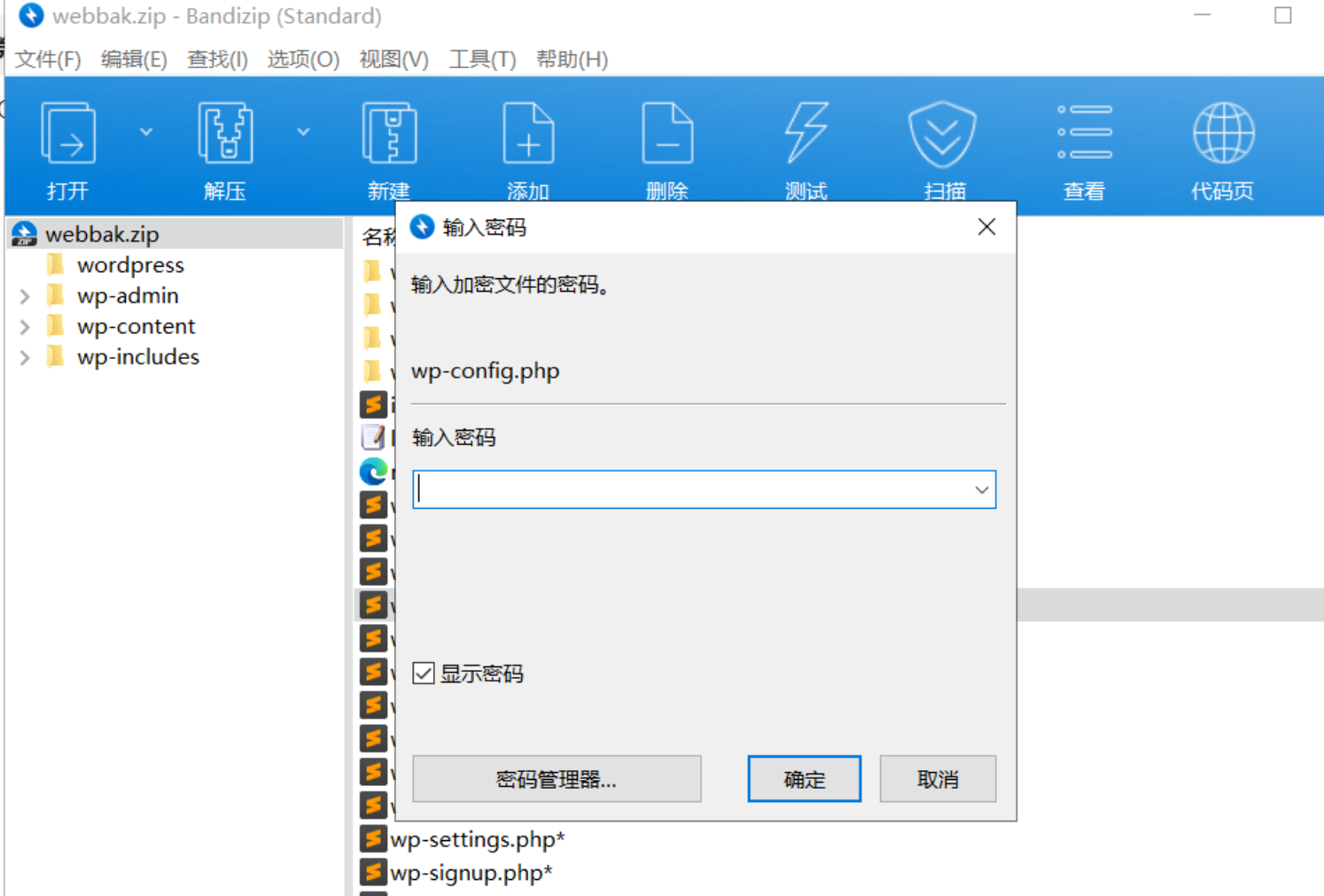Open the password field dropdown arrow

pos(981,490)
